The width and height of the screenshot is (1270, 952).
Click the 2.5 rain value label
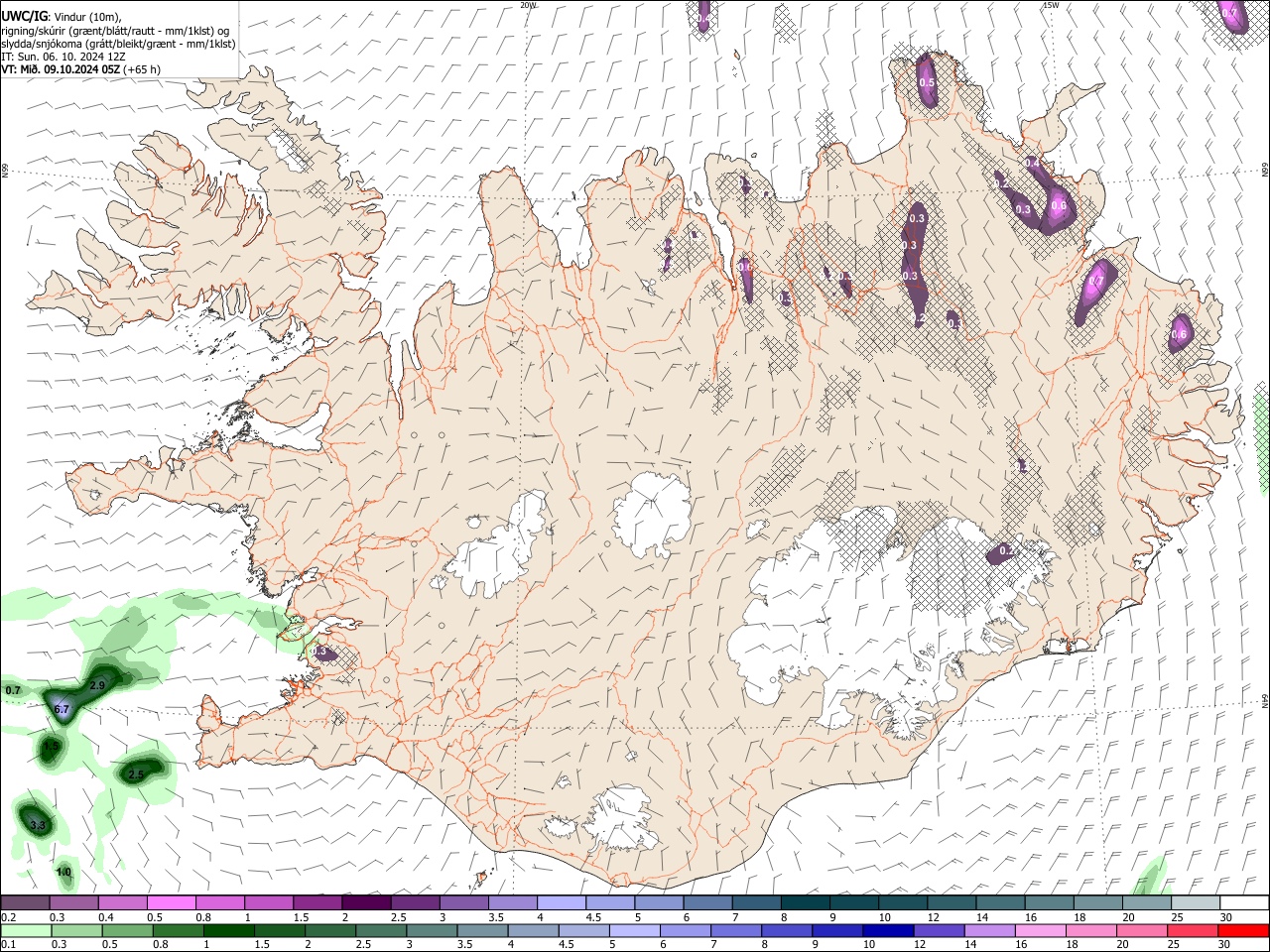point(137,774)
